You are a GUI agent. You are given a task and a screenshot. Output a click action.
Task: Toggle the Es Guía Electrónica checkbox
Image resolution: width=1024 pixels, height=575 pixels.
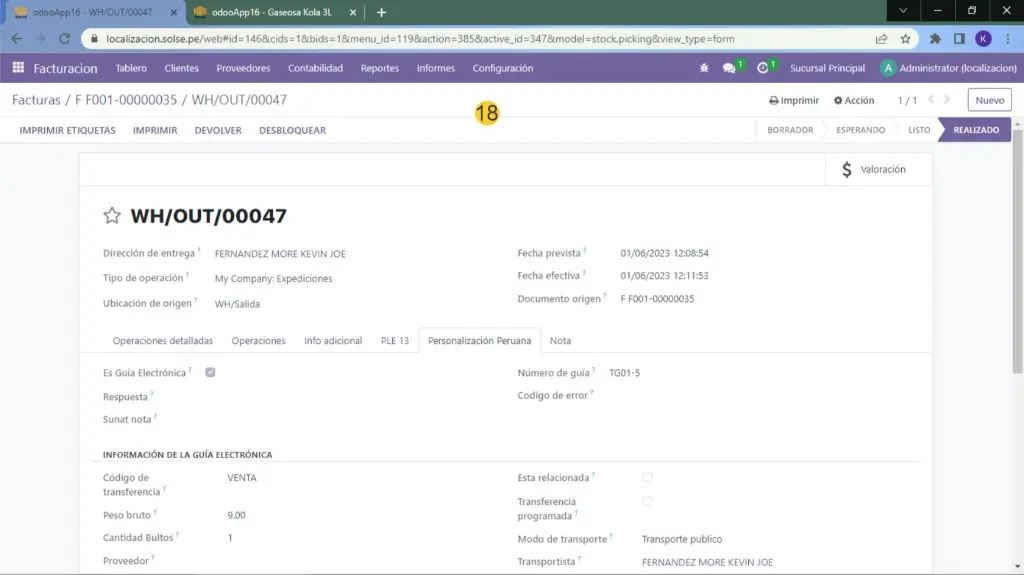click(x=210, y=373)
